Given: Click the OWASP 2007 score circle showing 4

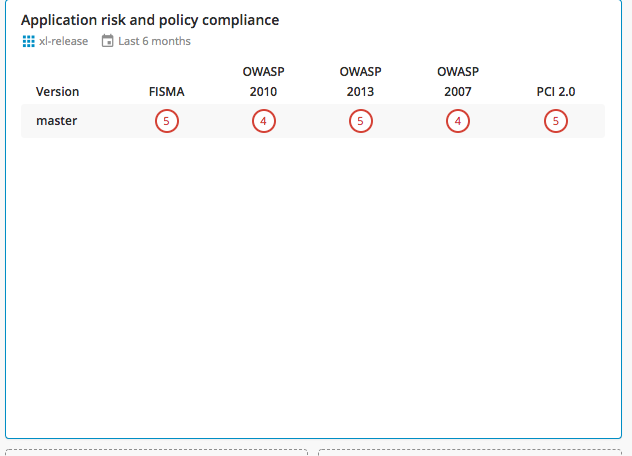Looking at the screenshot, I should pos(458,121).
